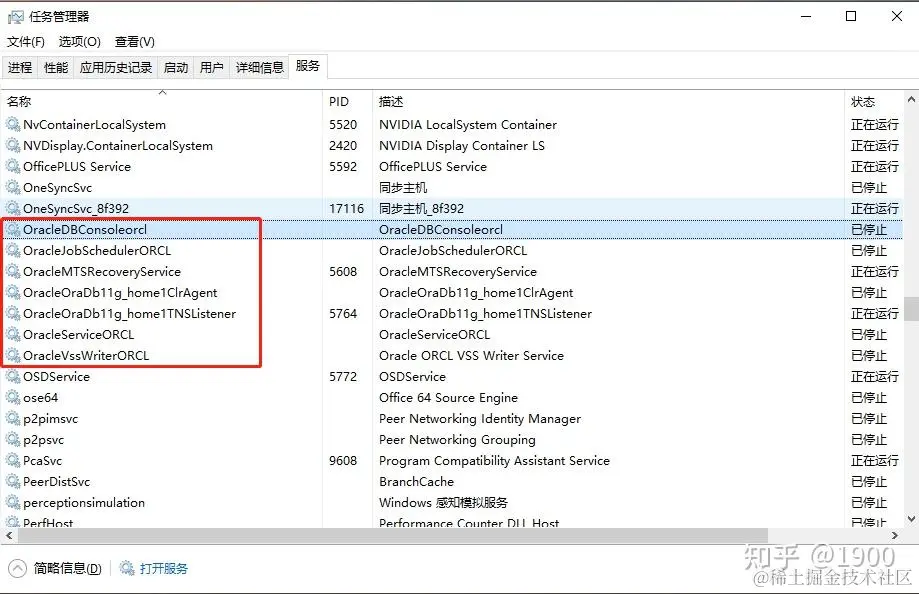
Task: Click the vertical scrollbar up arrow
Action: click(x=911, y=99)
